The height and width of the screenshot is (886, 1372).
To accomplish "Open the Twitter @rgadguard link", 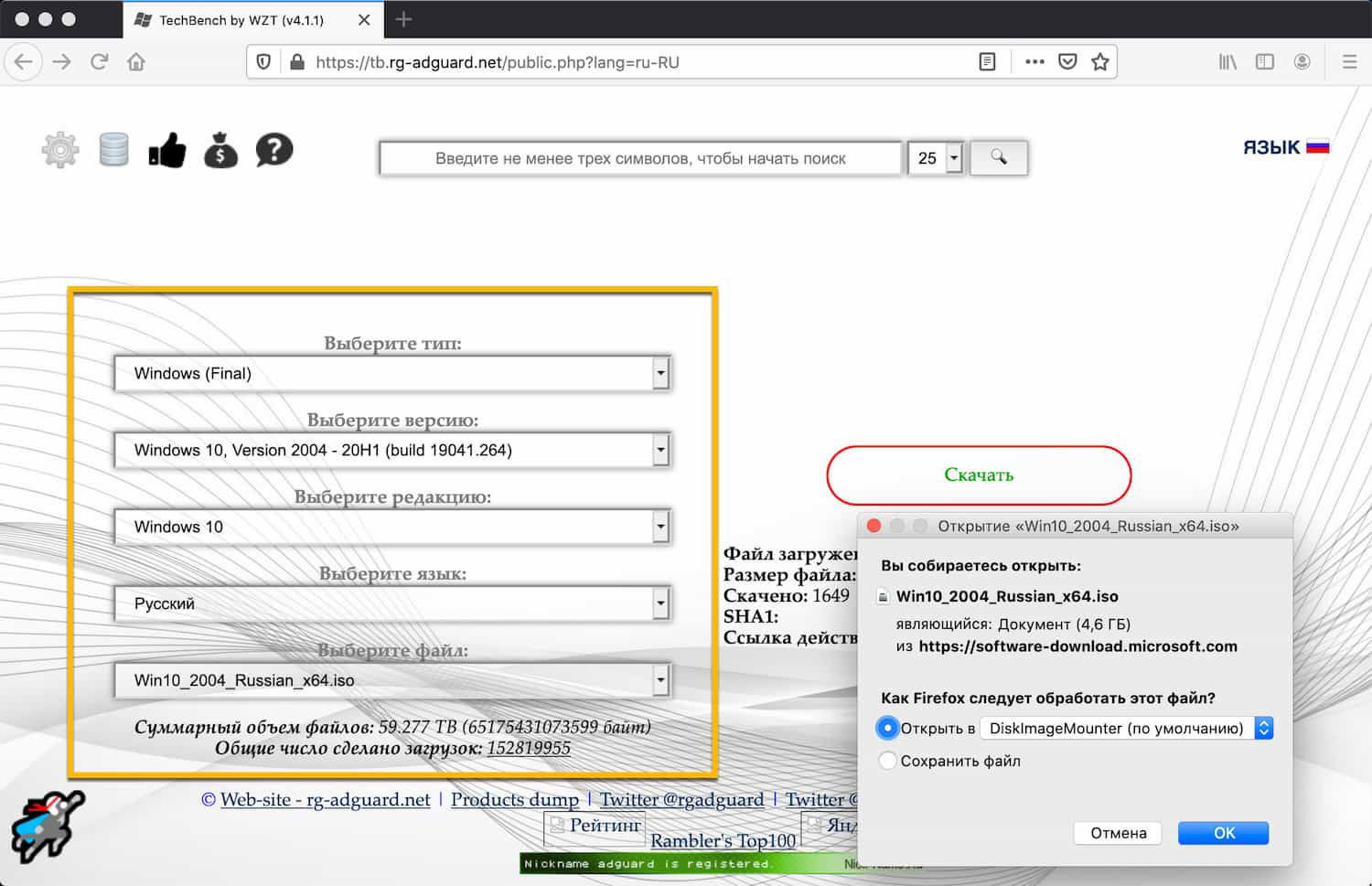I will 681,799.
